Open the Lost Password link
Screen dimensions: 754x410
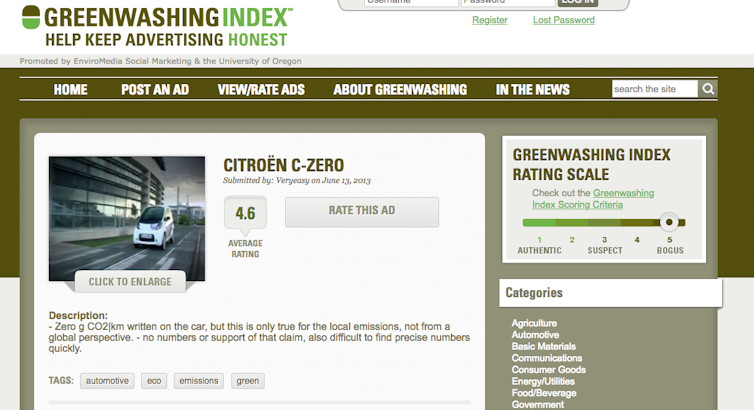pos(563,20)
